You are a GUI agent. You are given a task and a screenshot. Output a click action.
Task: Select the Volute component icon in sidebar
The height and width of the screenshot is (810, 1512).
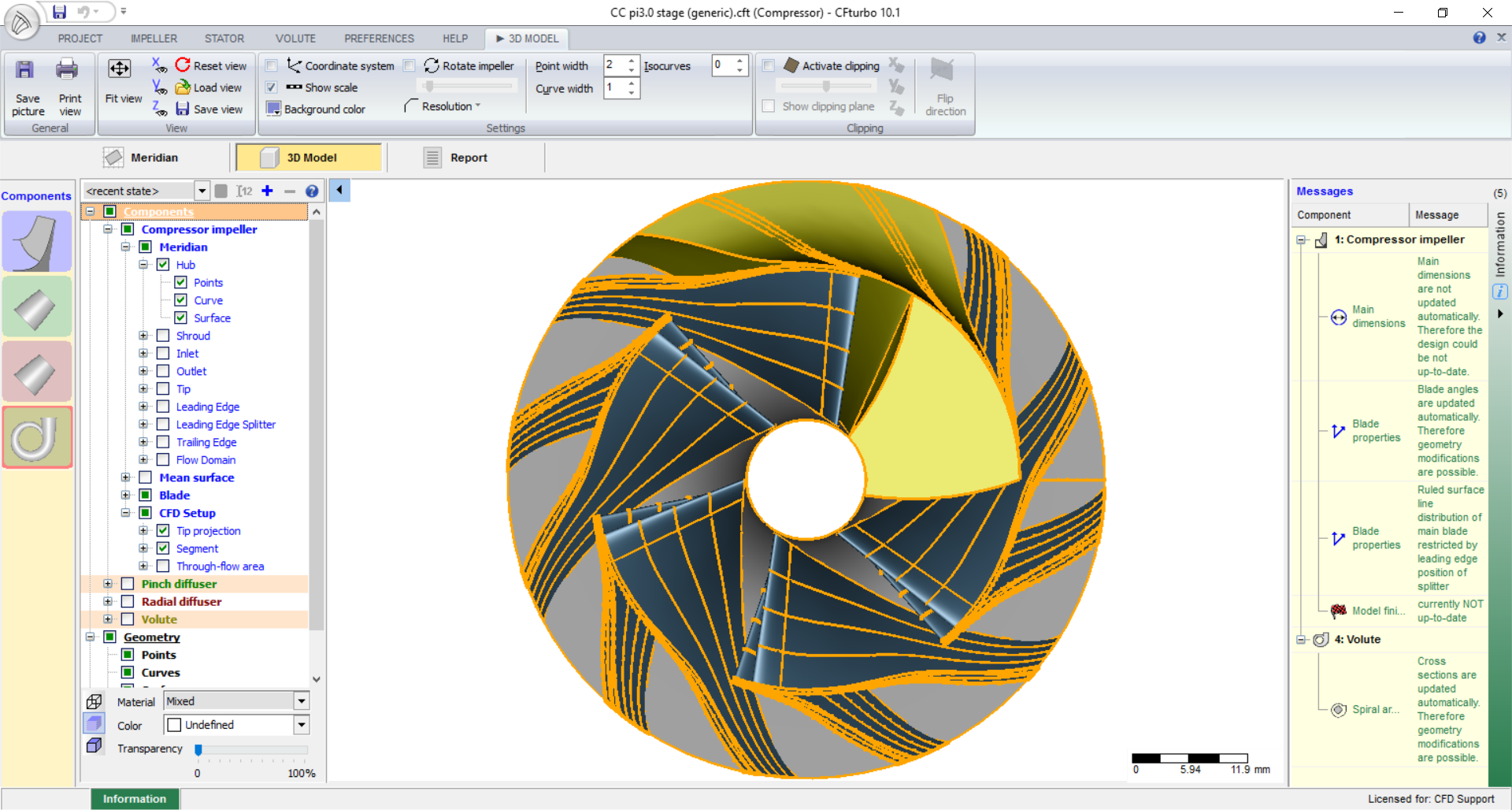[37, 437]
